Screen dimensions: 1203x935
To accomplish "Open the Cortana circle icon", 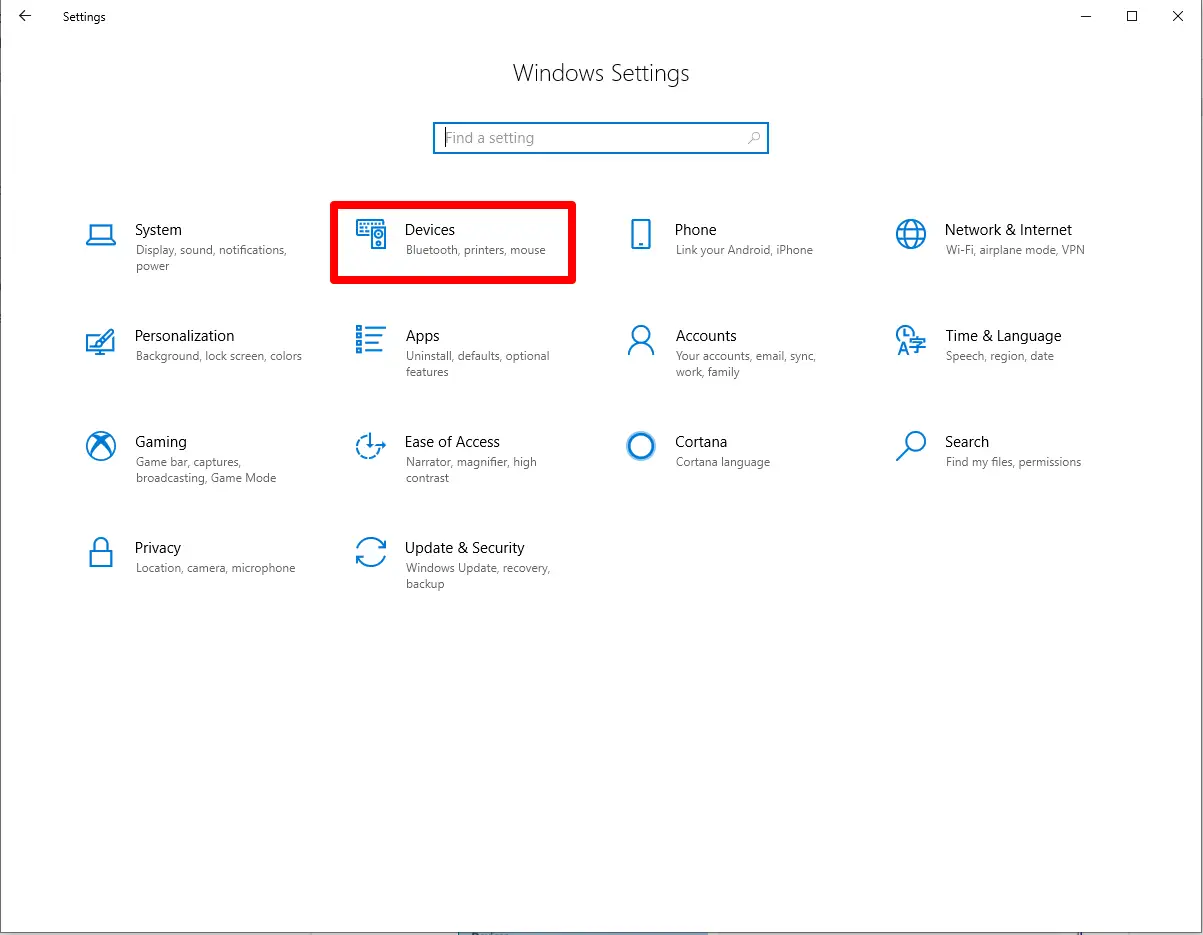I will coord(640,446).
